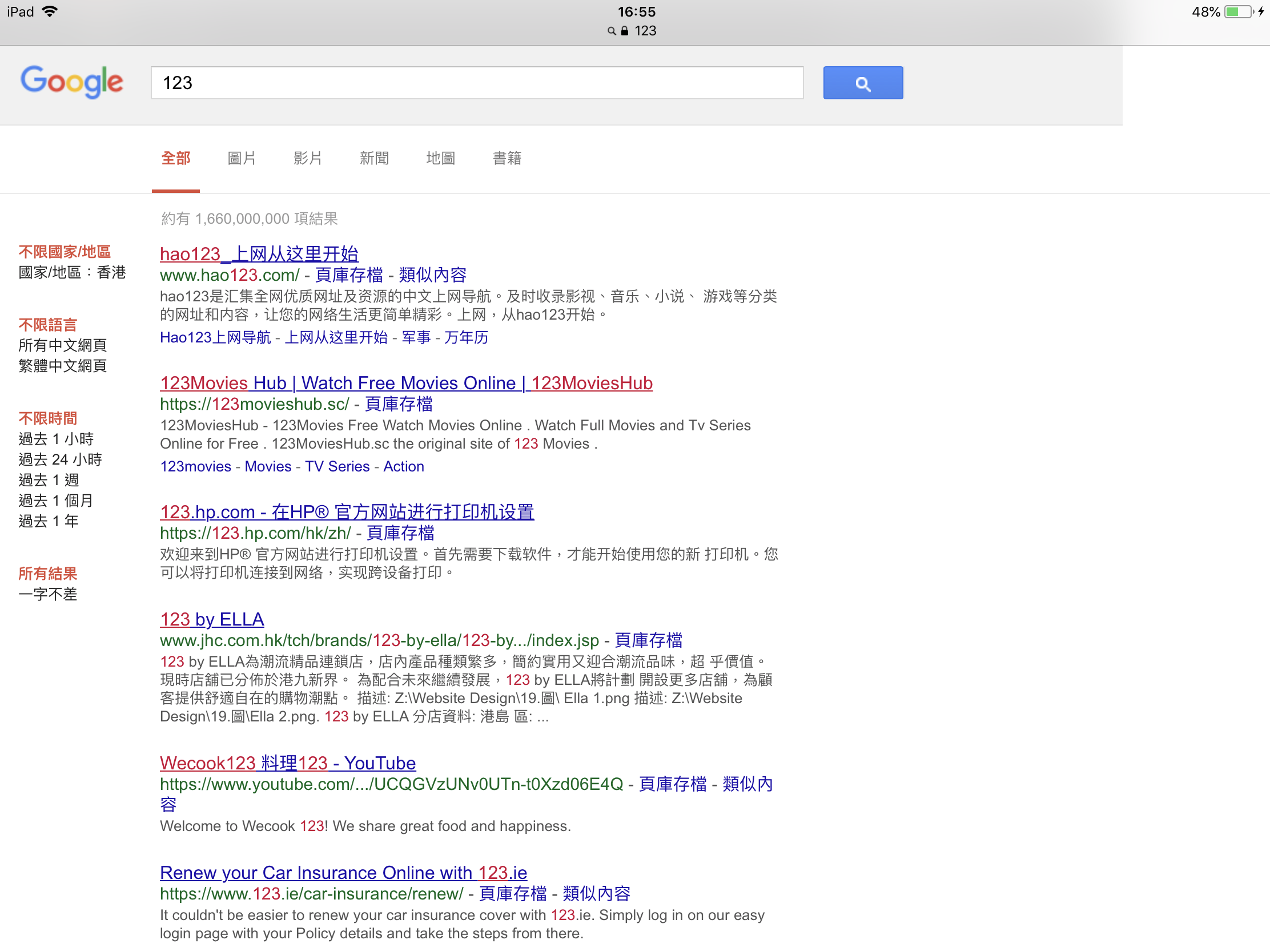Open 頁庫存檔 for 123.ie result

513,894
